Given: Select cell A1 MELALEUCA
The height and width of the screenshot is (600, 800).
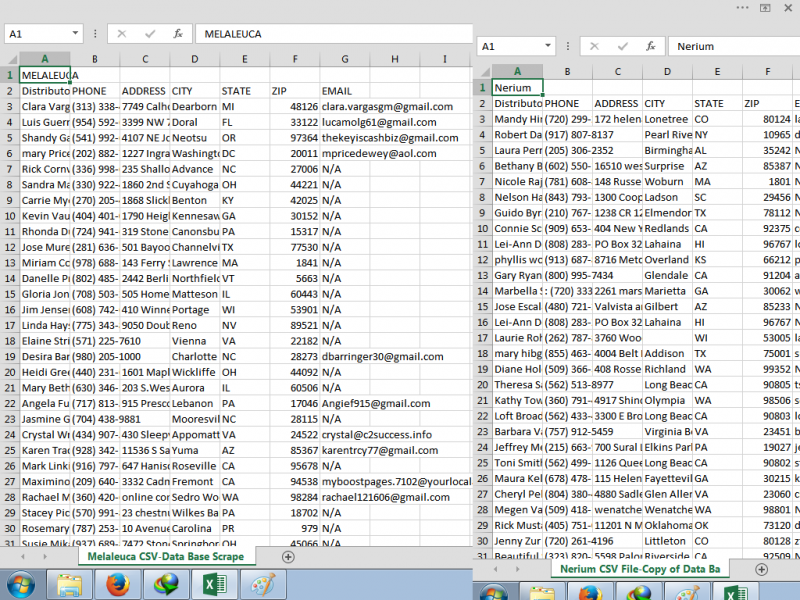Looking at the screenshot, I should tap(44, 76).
